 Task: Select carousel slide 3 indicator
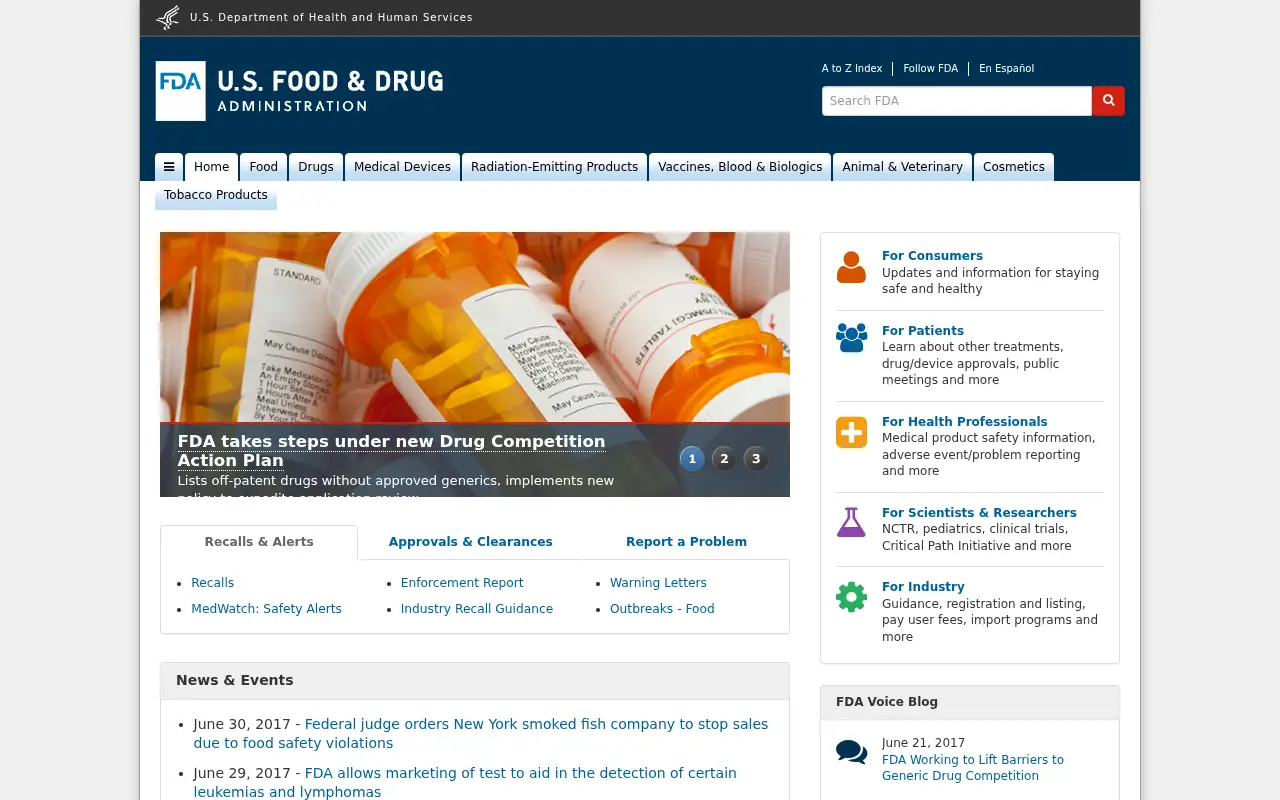[756, 459]
